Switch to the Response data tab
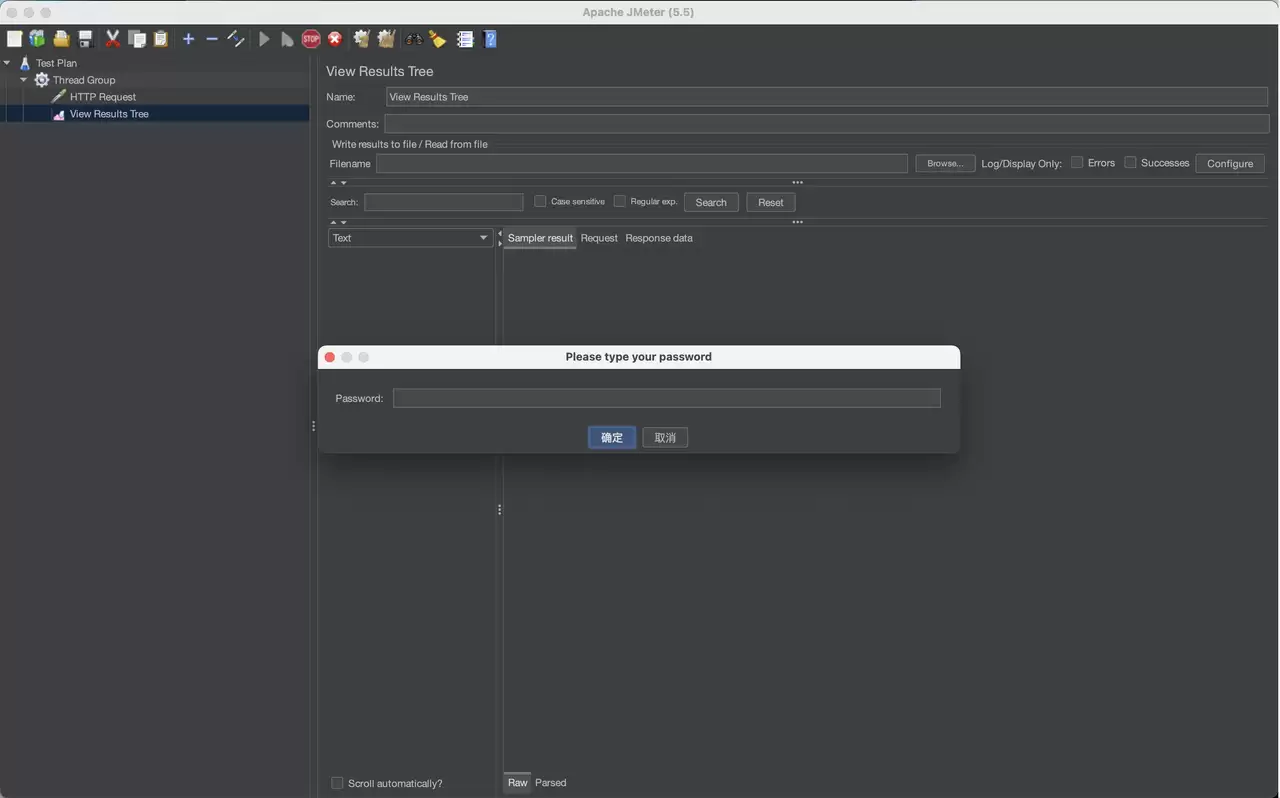This screenshot has width=1280, height=798. tap(659, 238)
